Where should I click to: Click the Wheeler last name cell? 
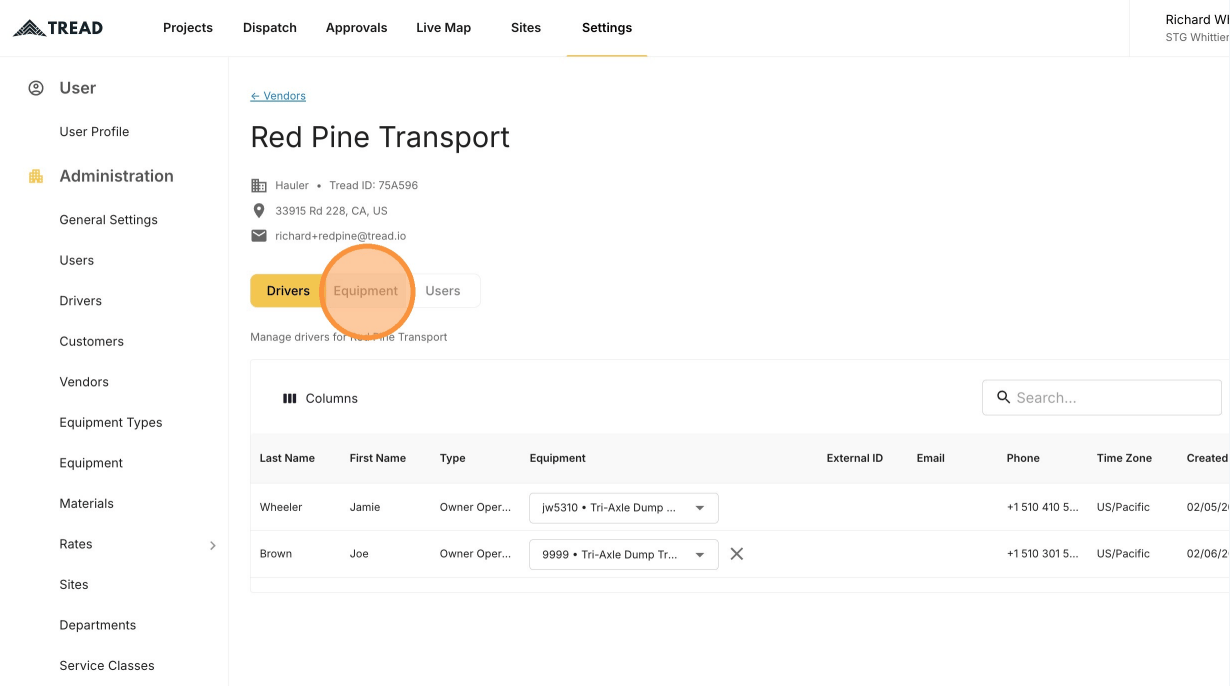tap(281, 507)
